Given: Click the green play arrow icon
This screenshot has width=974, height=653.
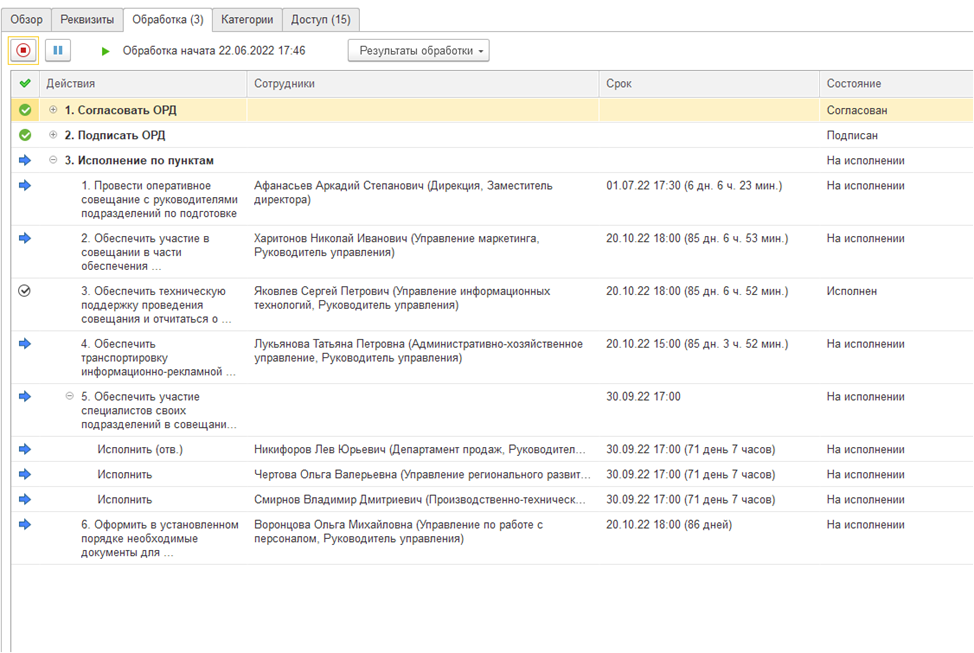Looking at the screenshot, I should coord(105,51).
